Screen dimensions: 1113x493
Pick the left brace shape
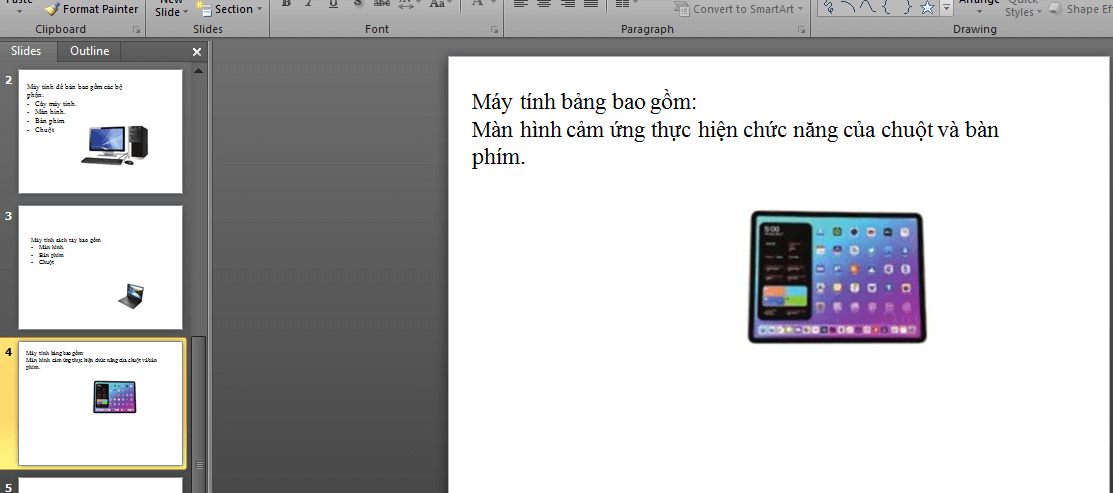pyautogui.click(x=885, y=8)
